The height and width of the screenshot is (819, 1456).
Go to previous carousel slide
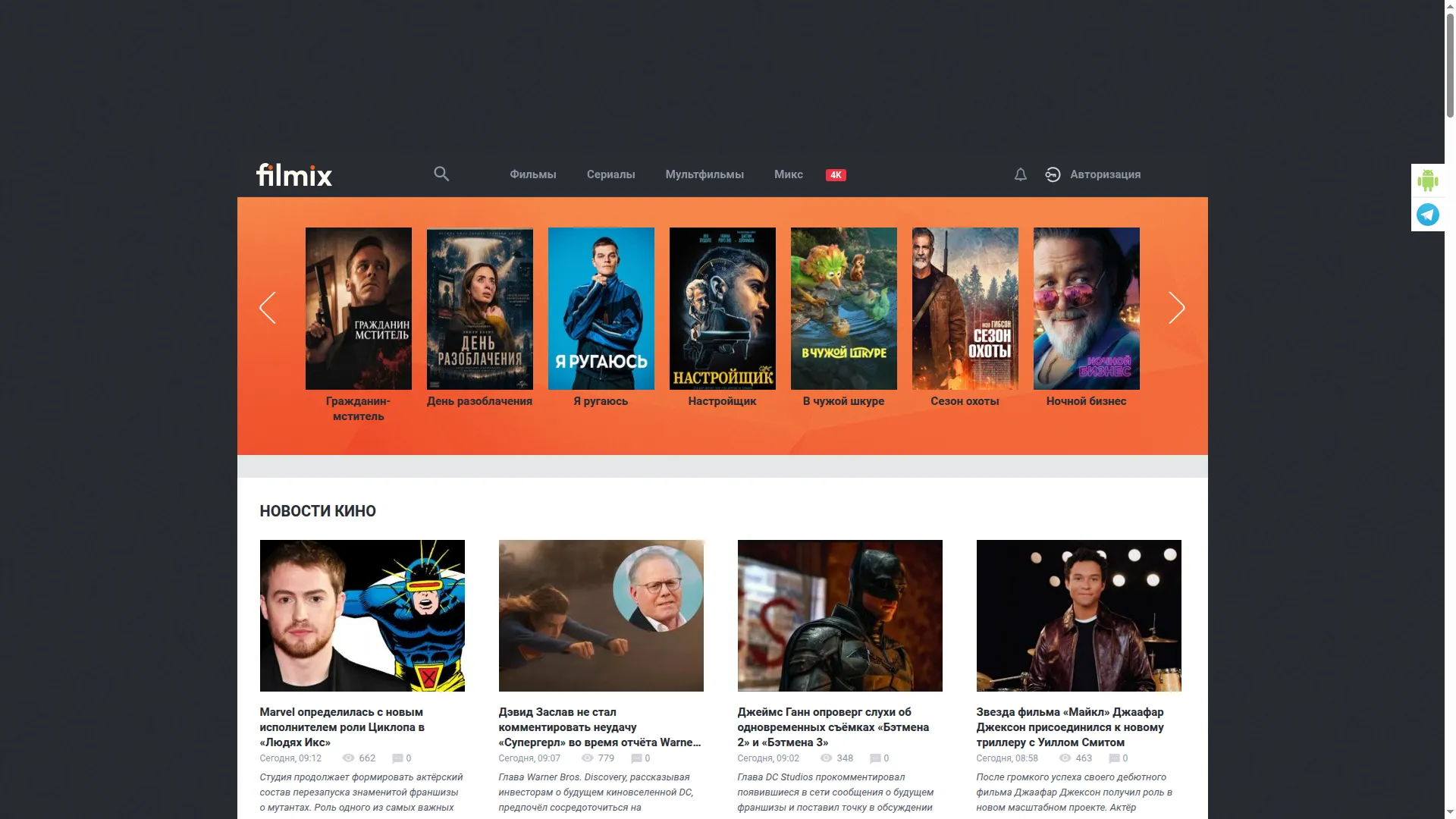click(267, 308)
